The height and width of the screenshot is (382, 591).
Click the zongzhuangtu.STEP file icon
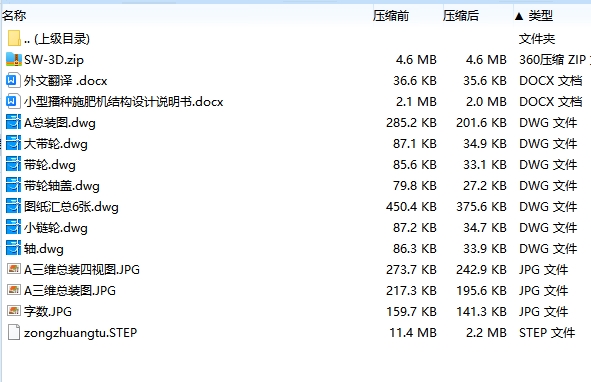[x=14, y=332]
